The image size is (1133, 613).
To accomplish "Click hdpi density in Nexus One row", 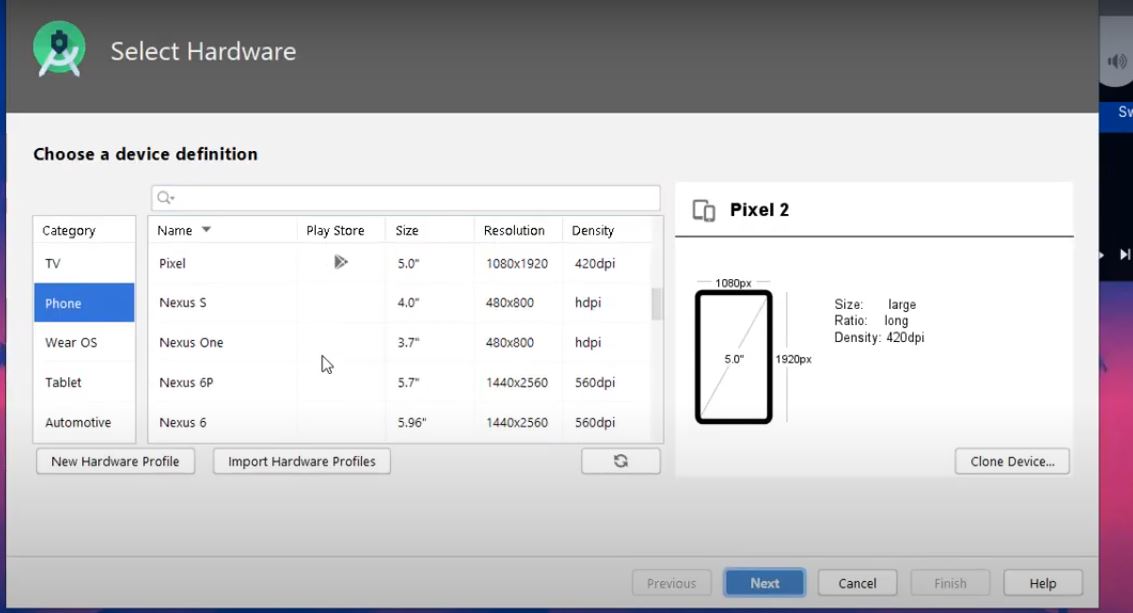I will [588, 343].
